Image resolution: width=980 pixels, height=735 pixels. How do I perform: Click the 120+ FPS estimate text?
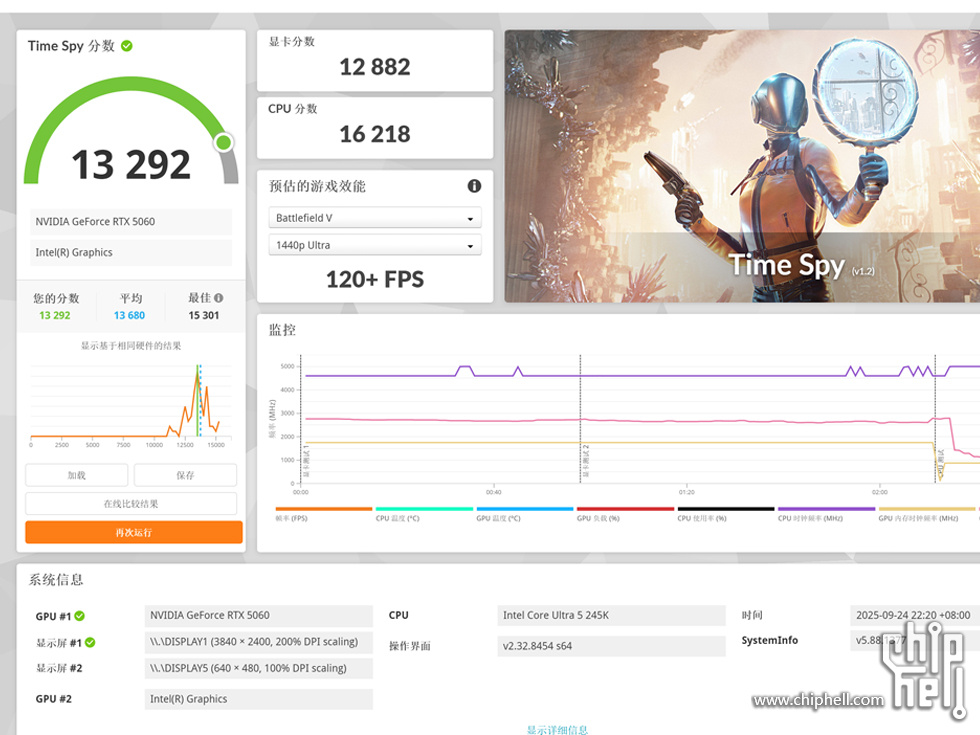coord(375,279)
